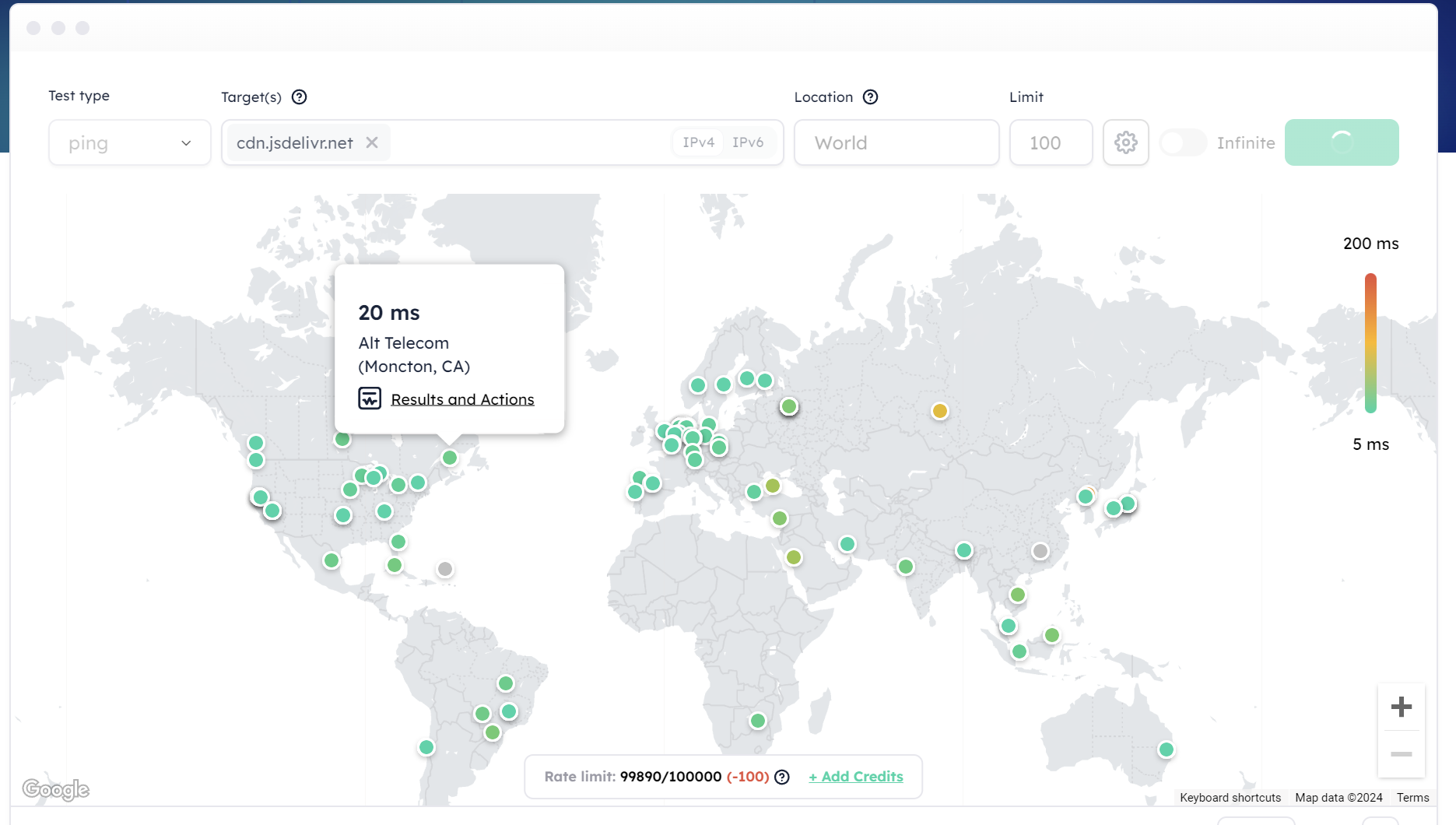Remove the cdn.jsdelivr.net target tag
1456x825 pixels.
(x=372, y=142)
